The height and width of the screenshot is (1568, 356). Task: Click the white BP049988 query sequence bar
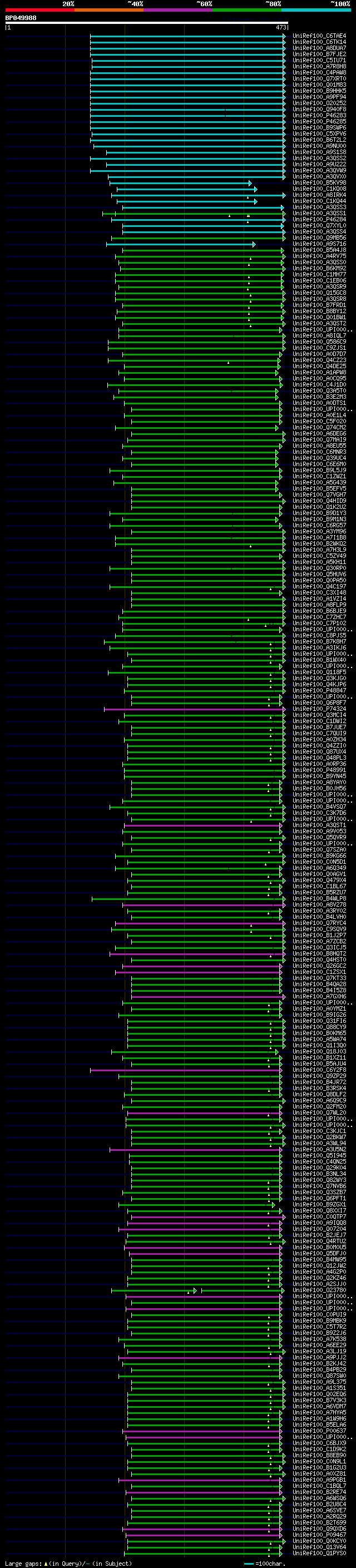[x=147, y=22]
